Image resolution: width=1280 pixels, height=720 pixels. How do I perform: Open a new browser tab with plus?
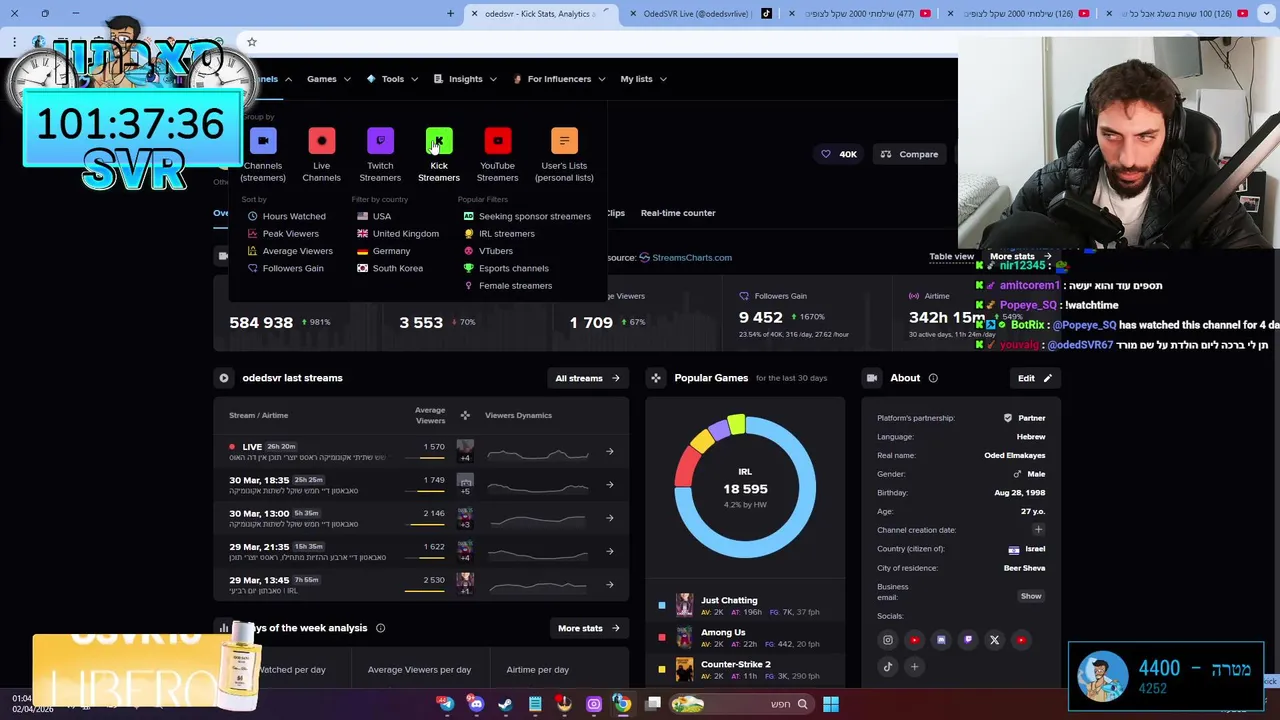[450, 14]
